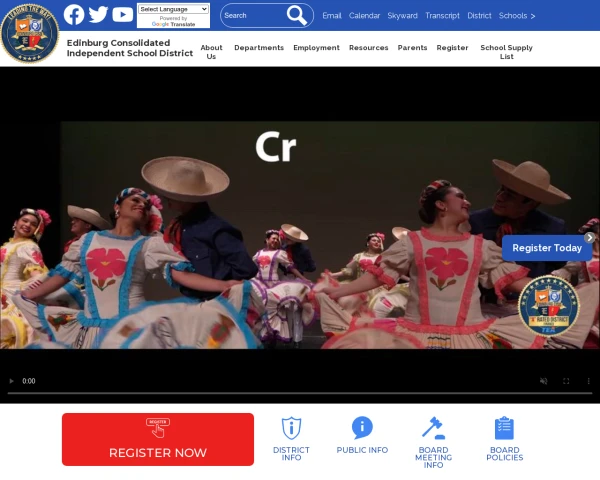Image resolution: width=600 pixels, height=480 pixels.
Task: Open the Select Language dropdown
Action: click(173, 9)
